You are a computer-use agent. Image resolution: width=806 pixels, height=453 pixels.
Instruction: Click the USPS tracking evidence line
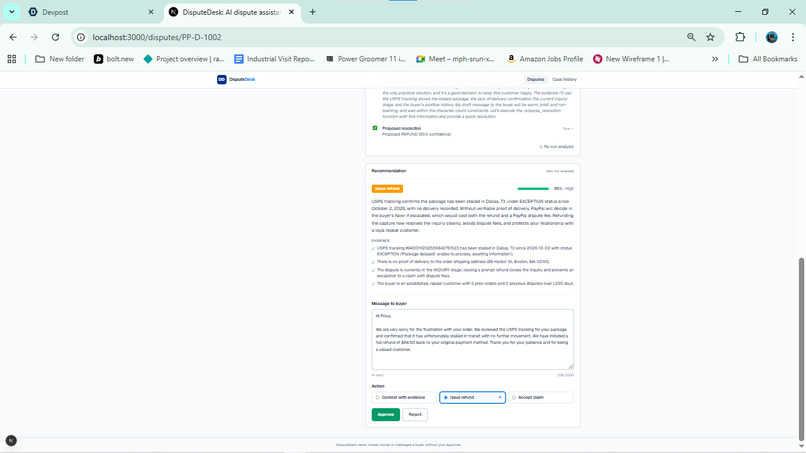474,251
